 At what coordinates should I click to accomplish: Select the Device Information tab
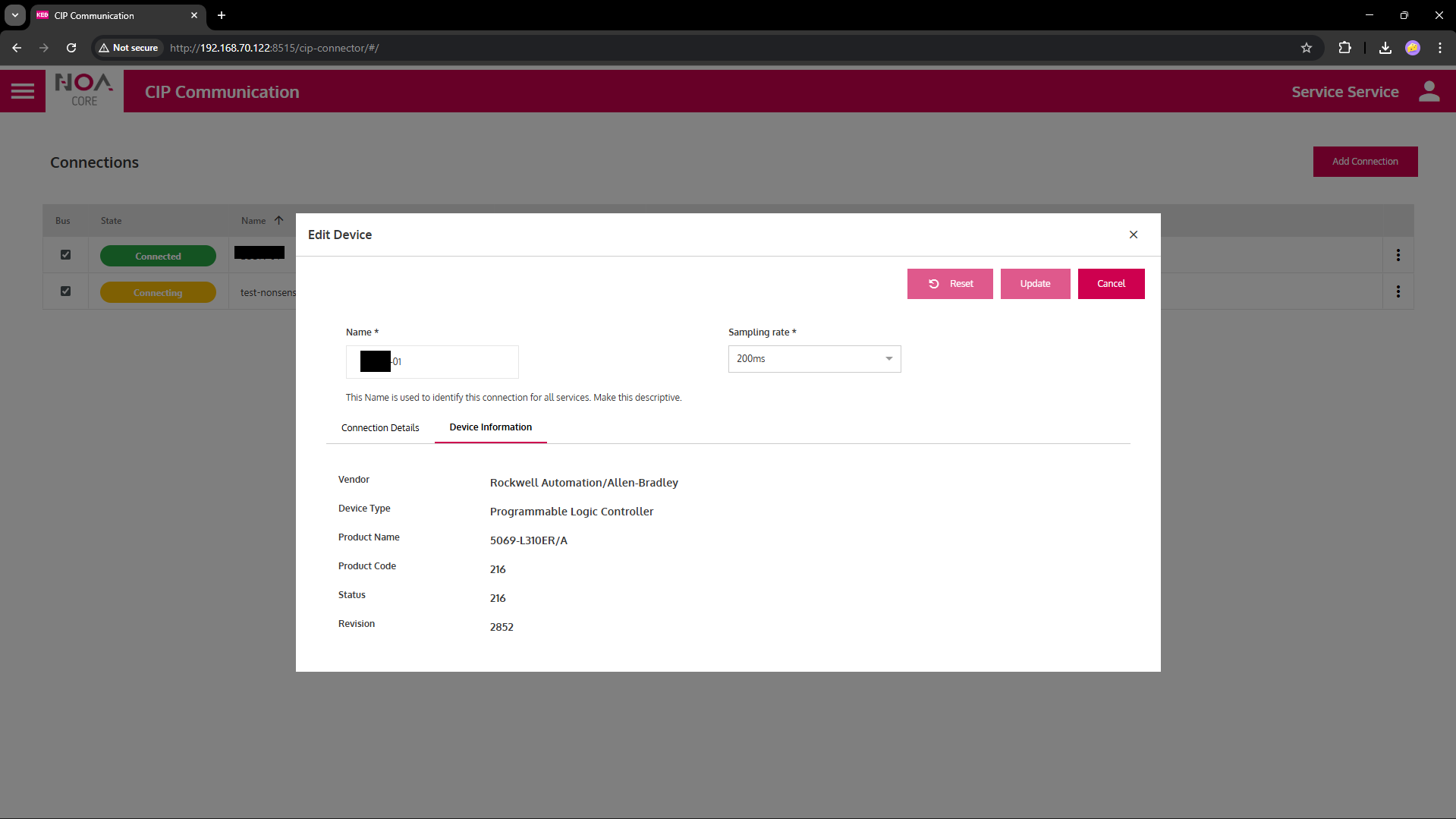[x=490, y=427]
